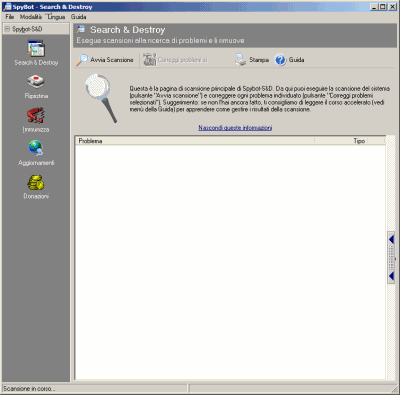Screen dimensions: 400x395
Task: Collapse the Spybot-S&D sidebar section
Action: coord(7,29)
